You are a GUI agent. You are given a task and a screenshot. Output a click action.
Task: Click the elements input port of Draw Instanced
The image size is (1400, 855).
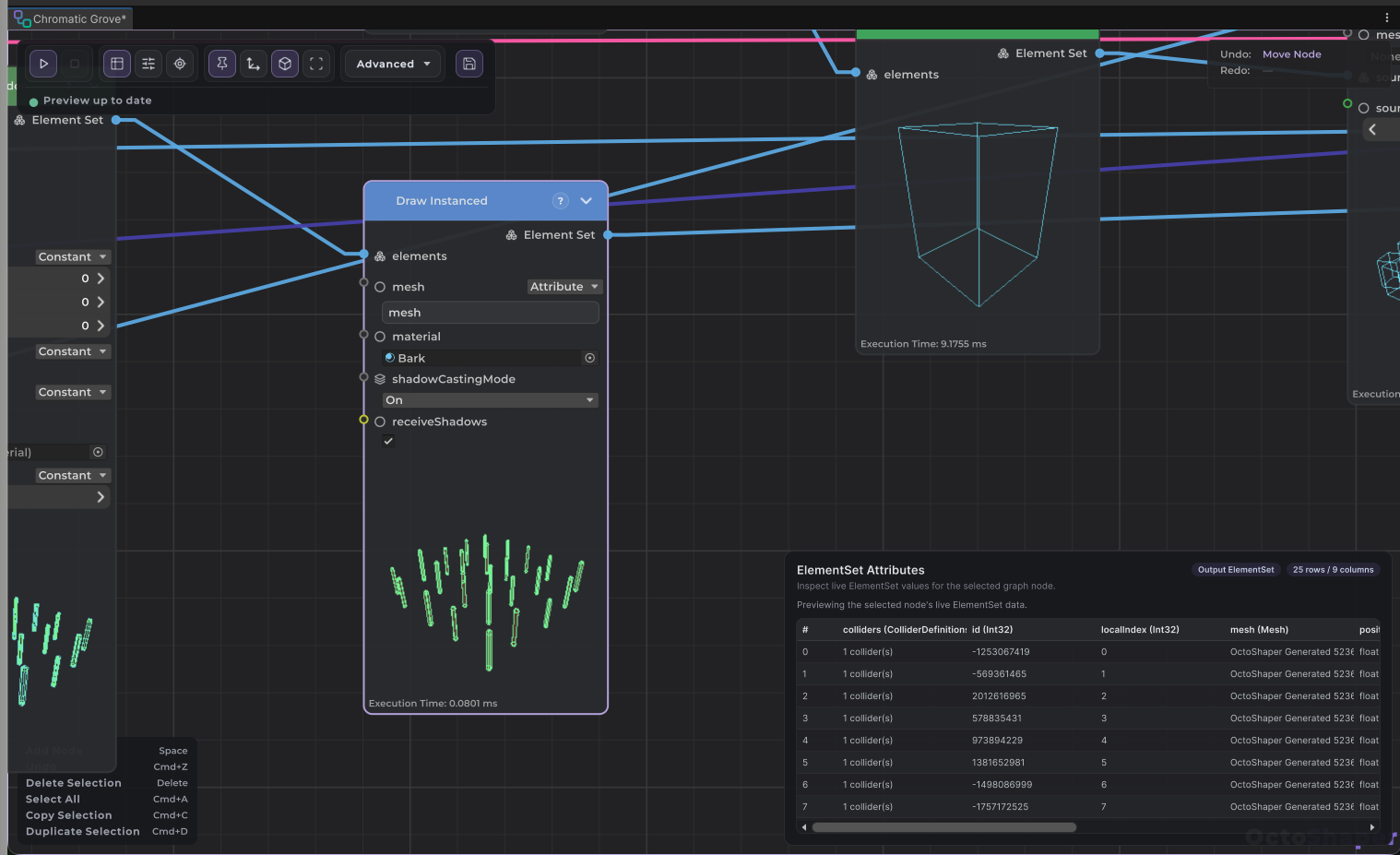click(364, 255)
